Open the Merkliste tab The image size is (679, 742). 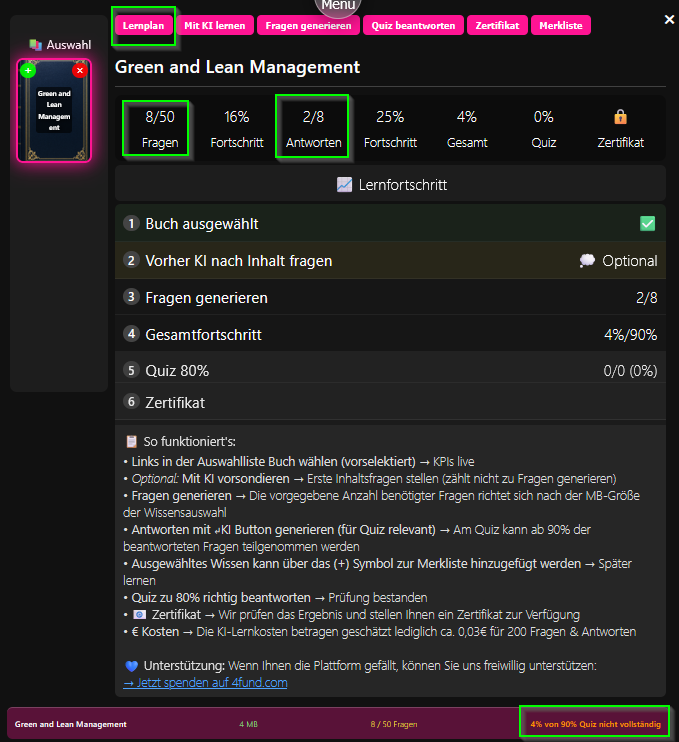coord(561,25)
